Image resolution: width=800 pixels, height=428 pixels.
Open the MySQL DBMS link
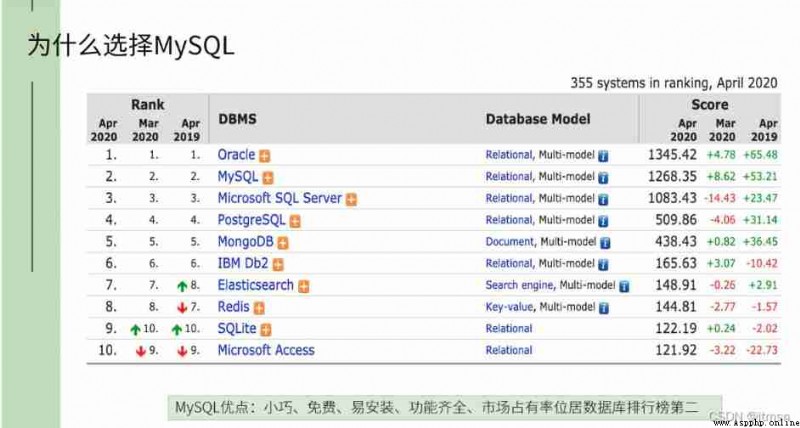(238, 177)
